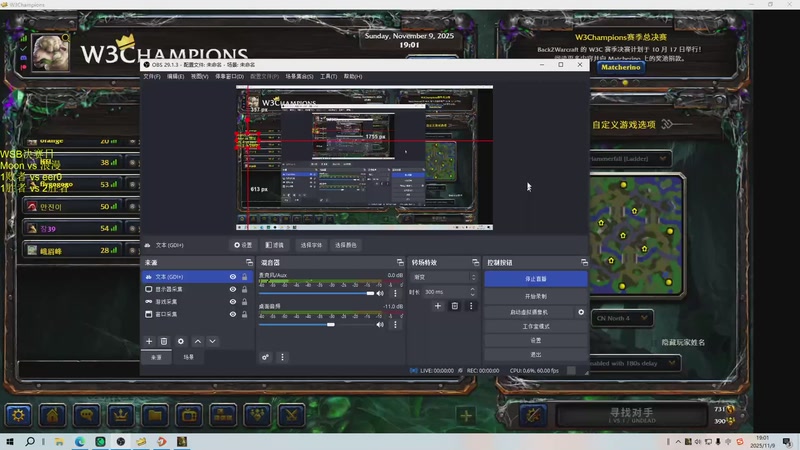Click 设置 button in controls panel
The image size is (800, 450).
tap(536, 340)
